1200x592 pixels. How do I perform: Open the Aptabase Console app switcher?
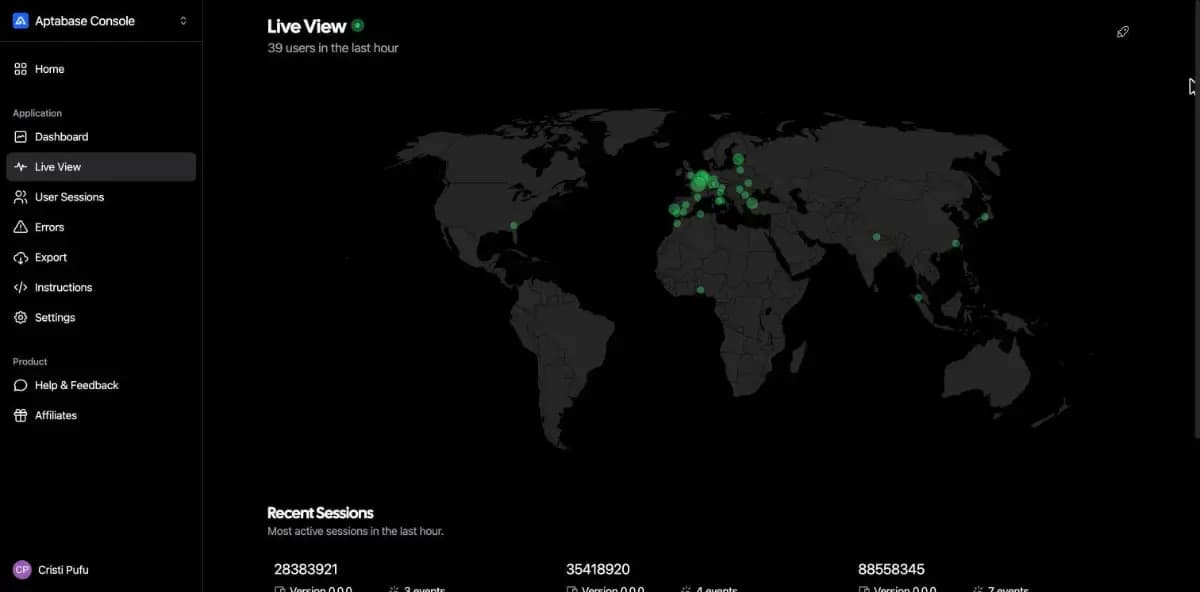101,21
